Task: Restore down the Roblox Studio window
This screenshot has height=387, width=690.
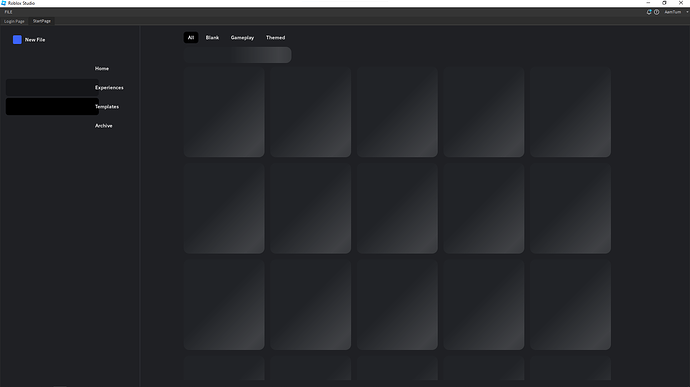Action: click(x=664, y=3)
